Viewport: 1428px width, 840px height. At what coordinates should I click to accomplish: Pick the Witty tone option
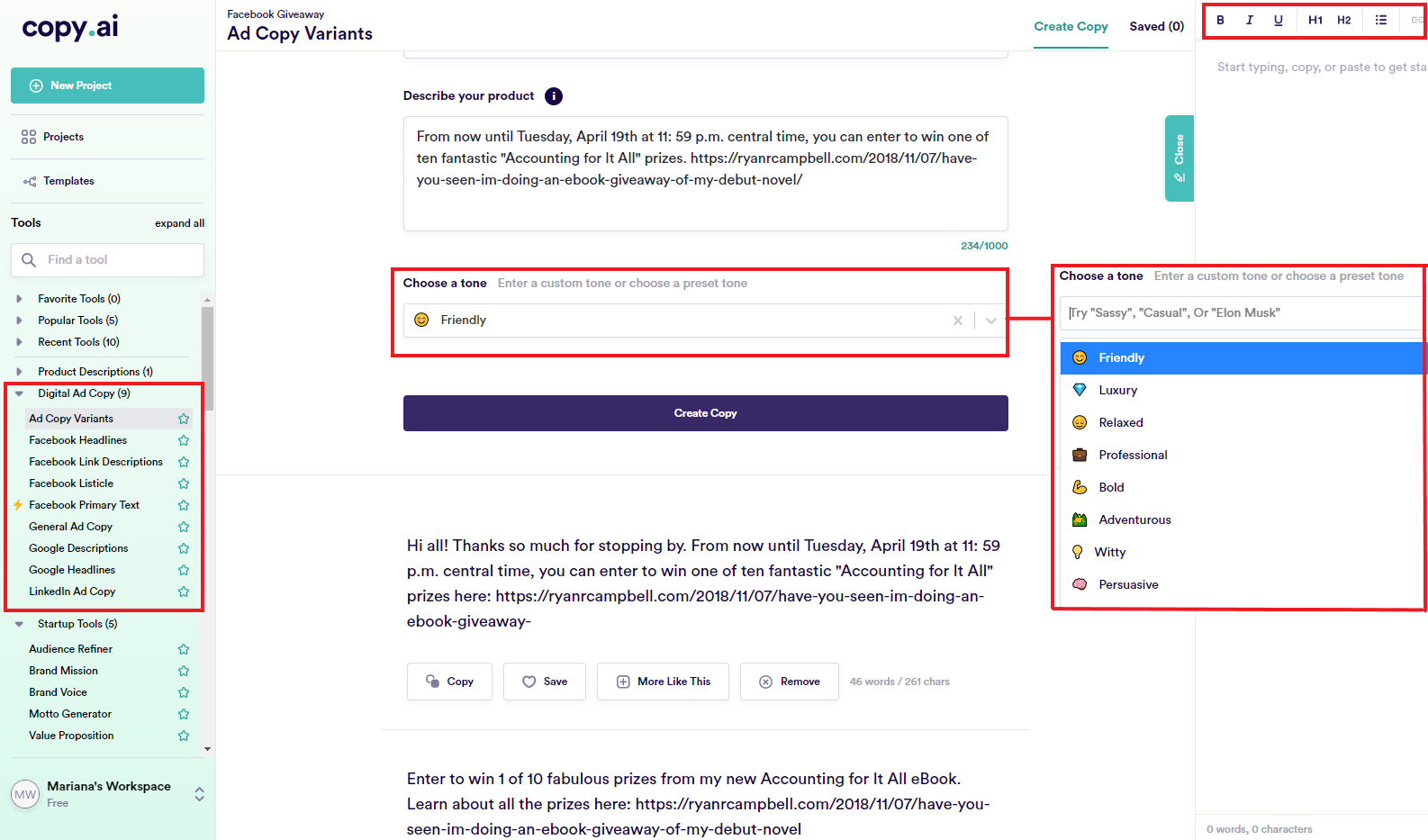tap(1243, 553)
